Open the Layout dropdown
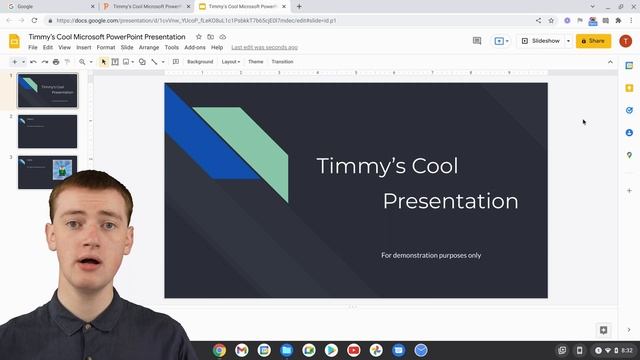This screenshot has width=640, height=360. pos(231,62)
